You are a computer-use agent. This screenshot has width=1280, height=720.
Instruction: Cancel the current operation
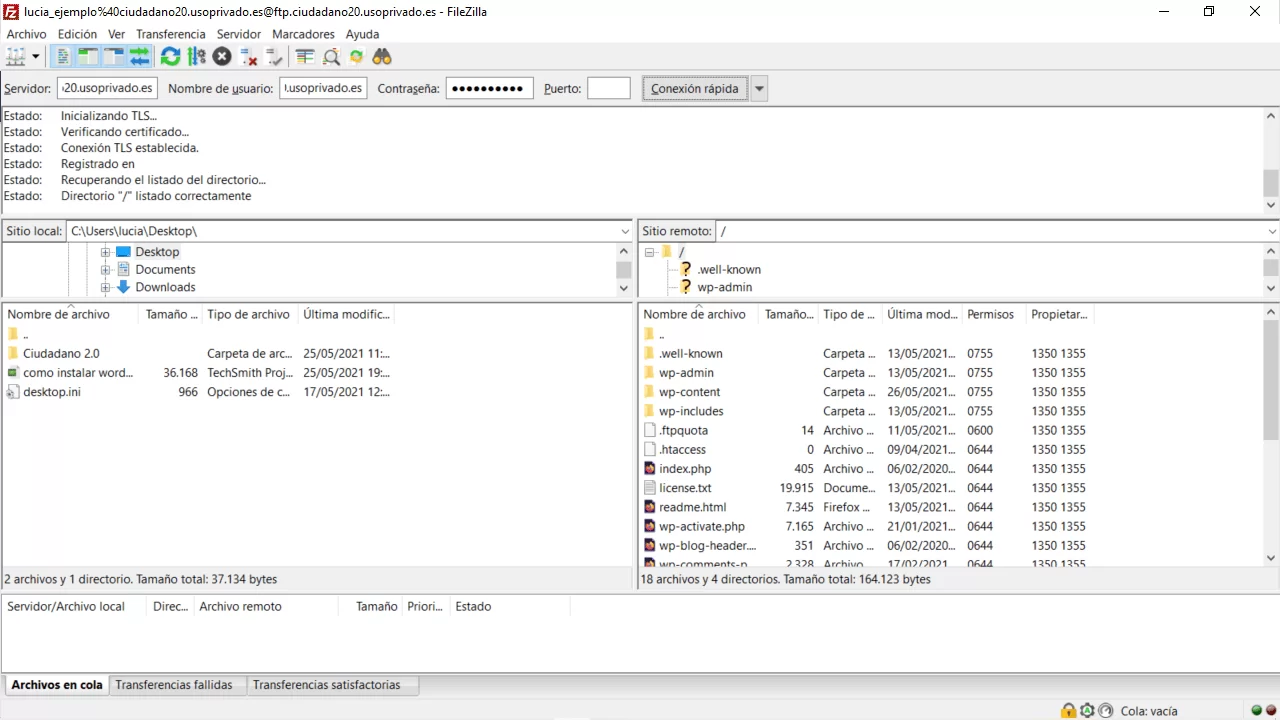click(222, 57)
